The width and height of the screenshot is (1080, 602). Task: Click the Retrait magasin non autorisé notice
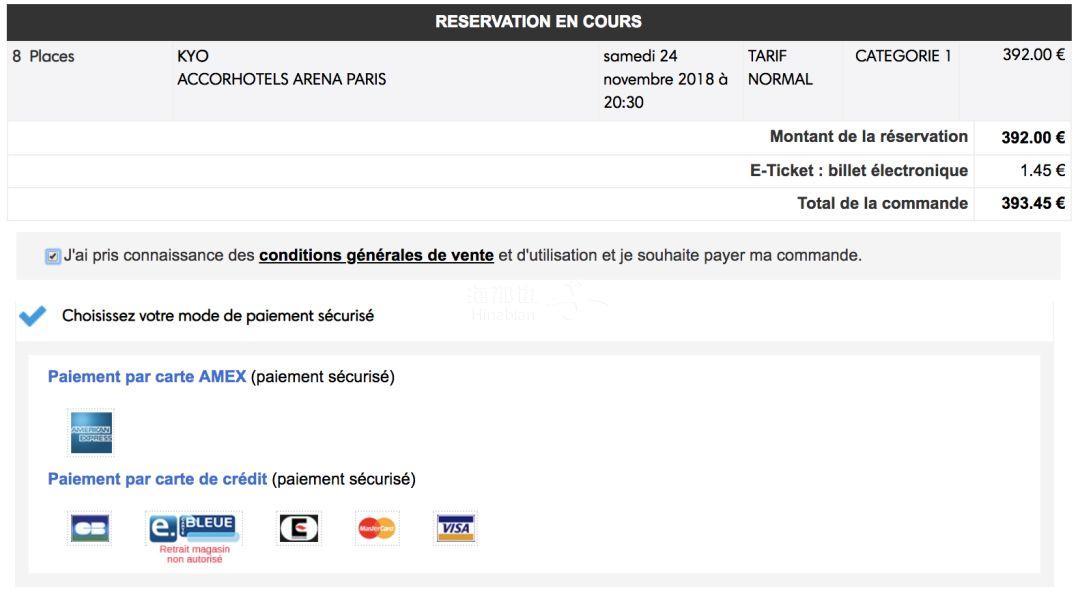coord(194,554)
